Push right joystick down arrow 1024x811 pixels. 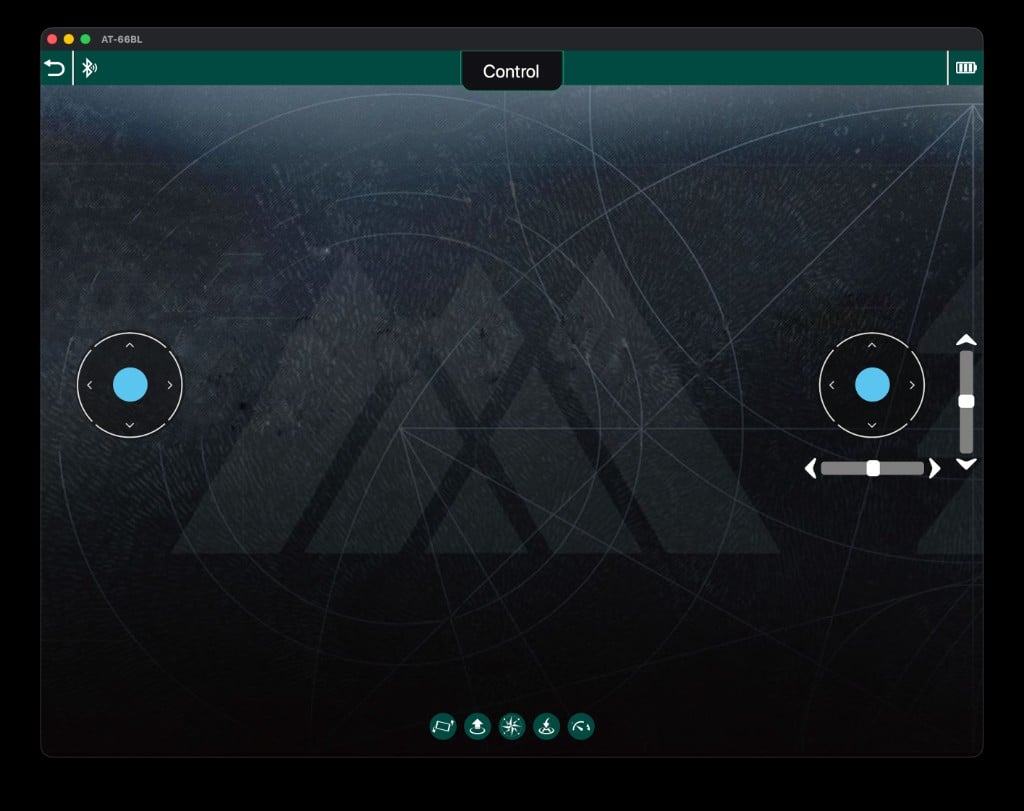coord(872,425)
